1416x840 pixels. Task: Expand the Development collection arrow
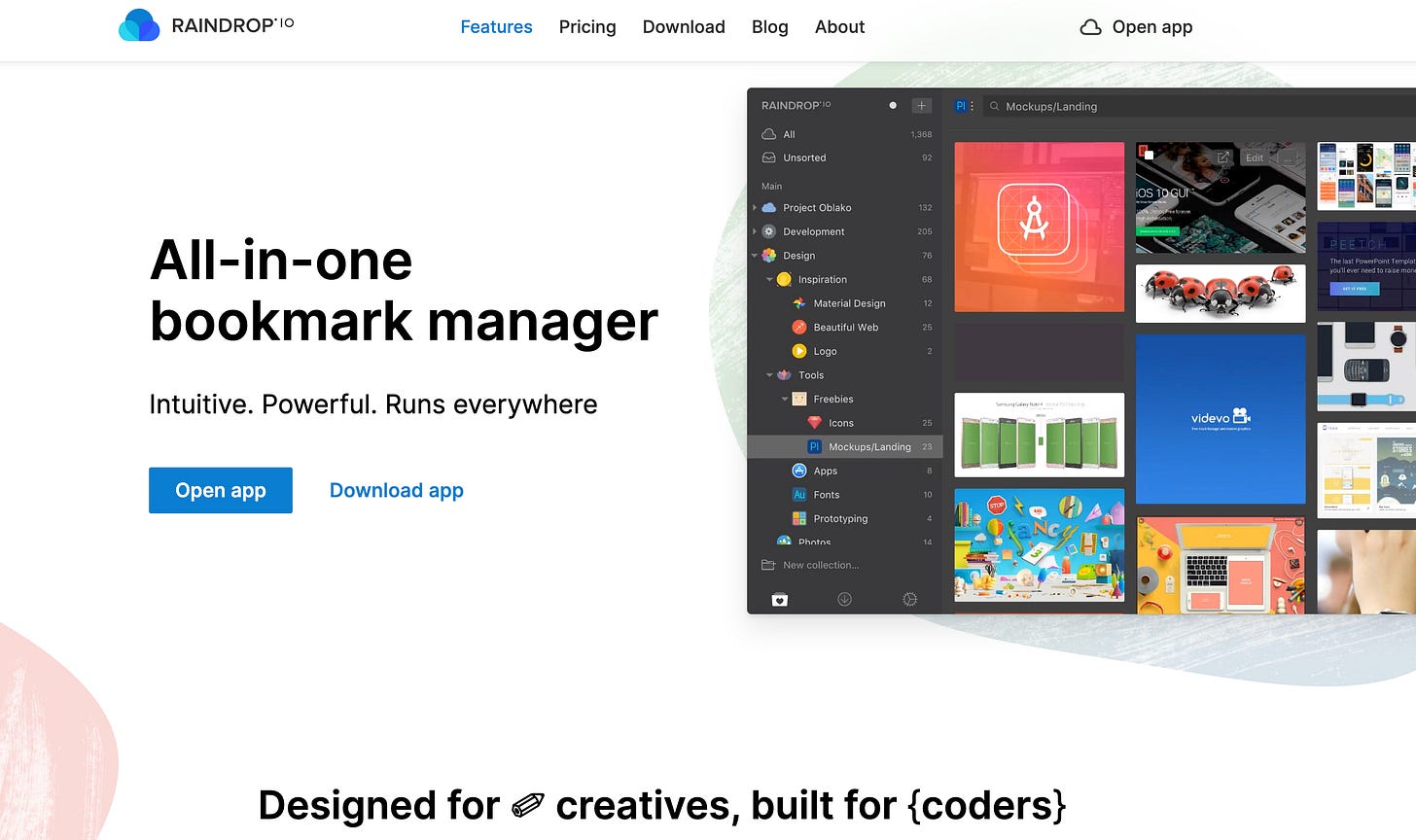(755, 231)
